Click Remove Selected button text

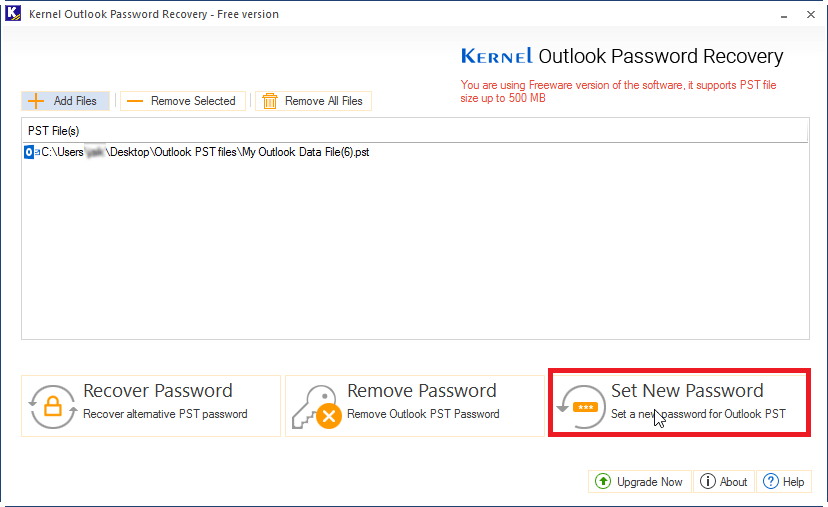[193, 101]
